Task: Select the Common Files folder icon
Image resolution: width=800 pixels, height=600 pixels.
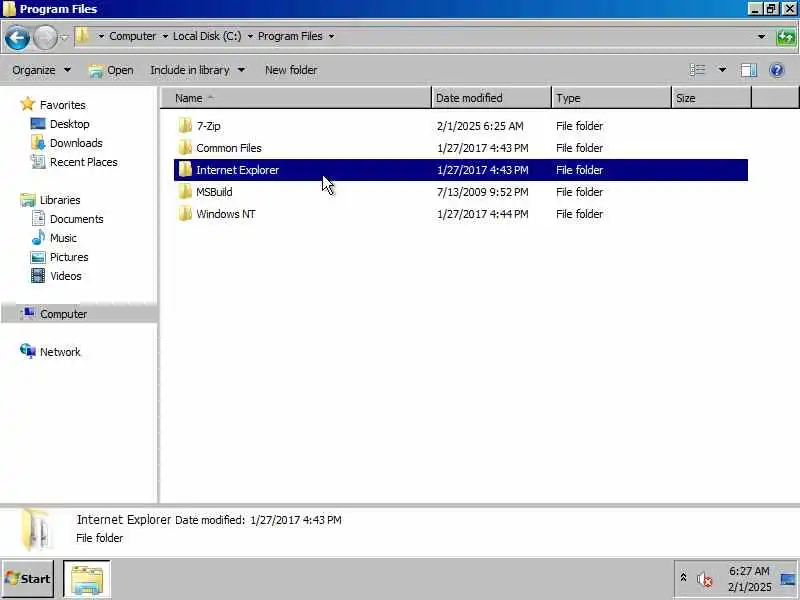Action: pos(185,147)
